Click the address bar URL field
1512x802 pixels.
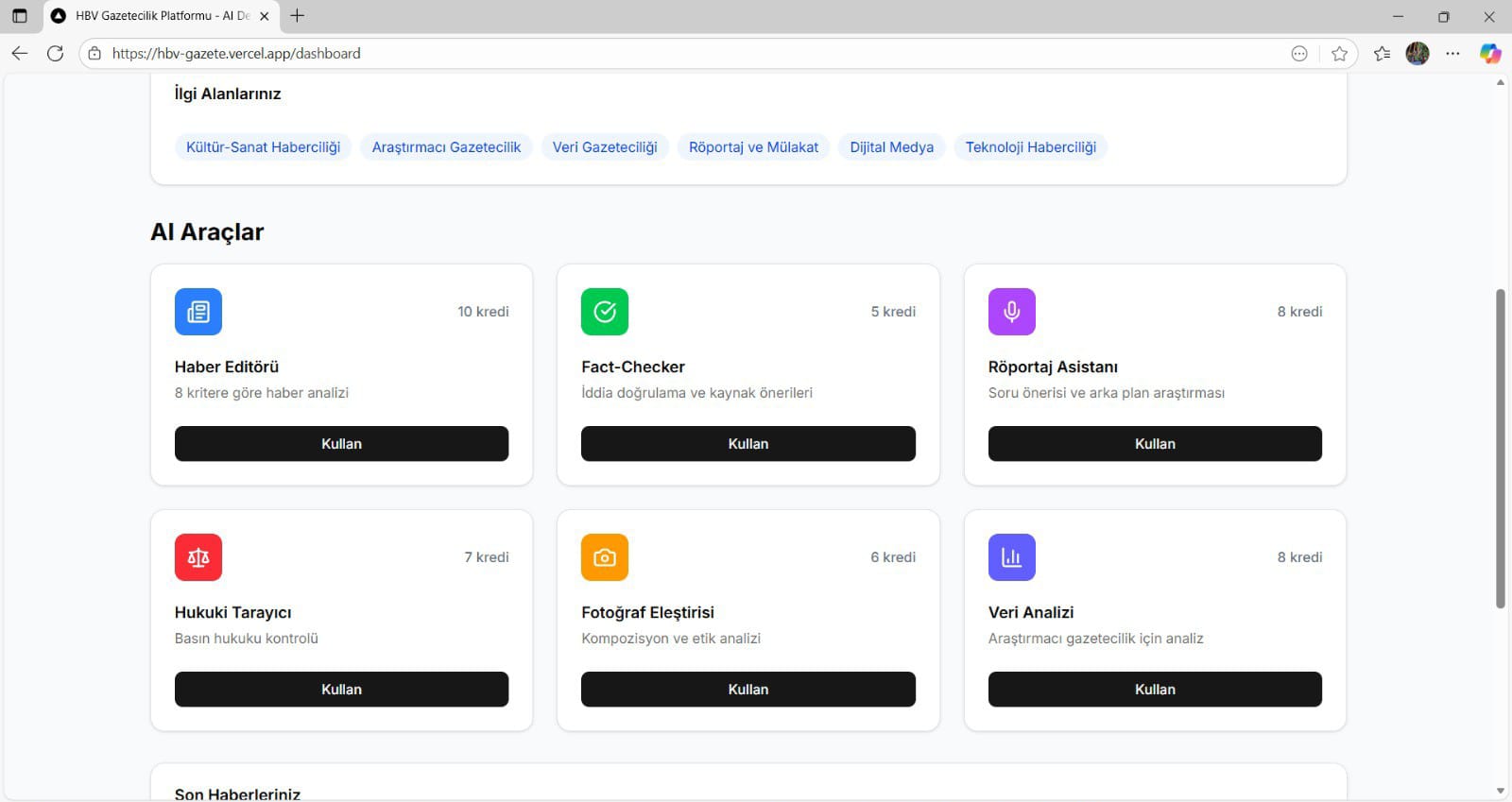(x=661, y=54)
